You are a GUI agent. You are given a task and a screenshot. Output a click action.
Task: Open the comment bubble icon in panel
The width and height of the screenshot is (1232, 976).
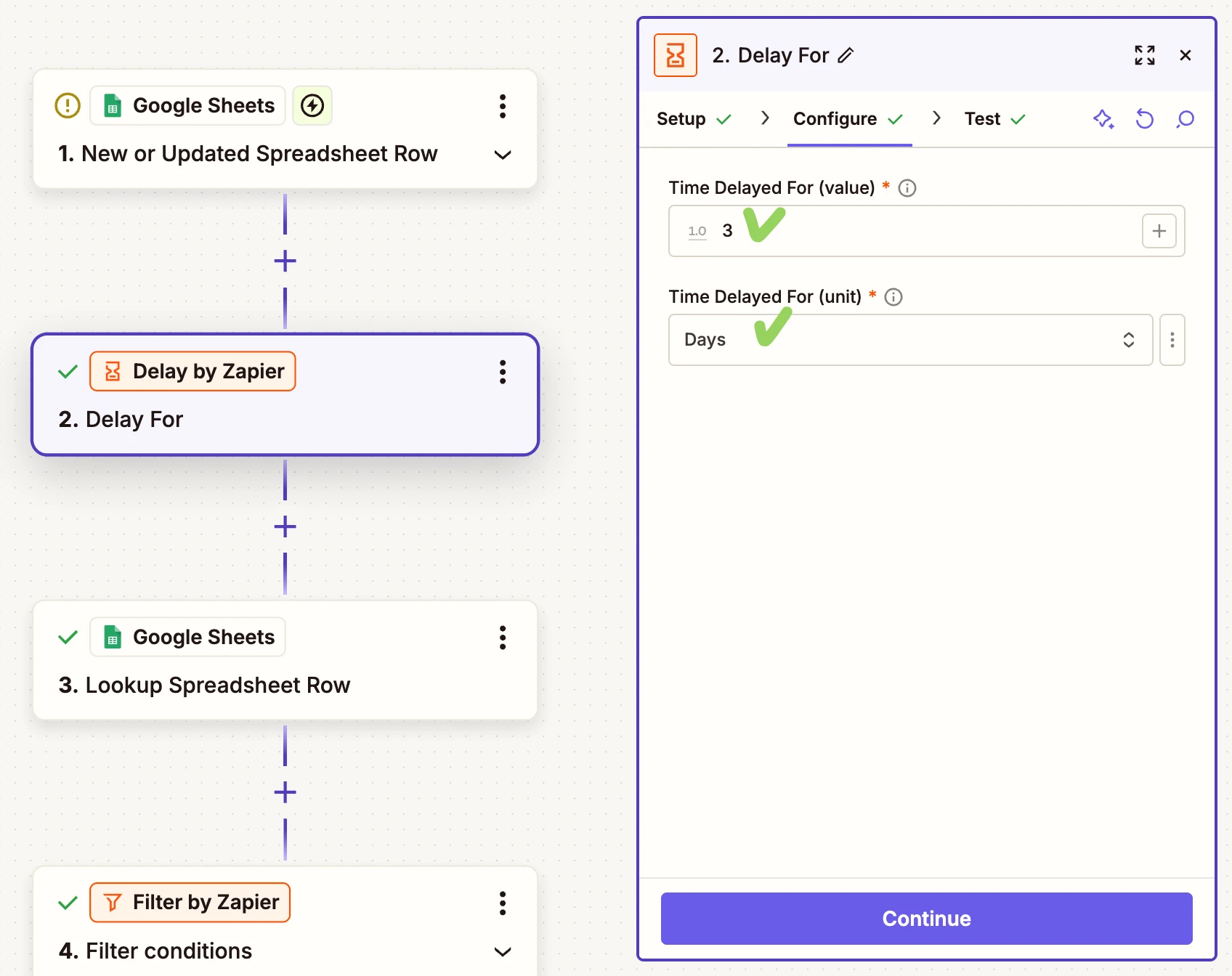(x=1185, y=119)
